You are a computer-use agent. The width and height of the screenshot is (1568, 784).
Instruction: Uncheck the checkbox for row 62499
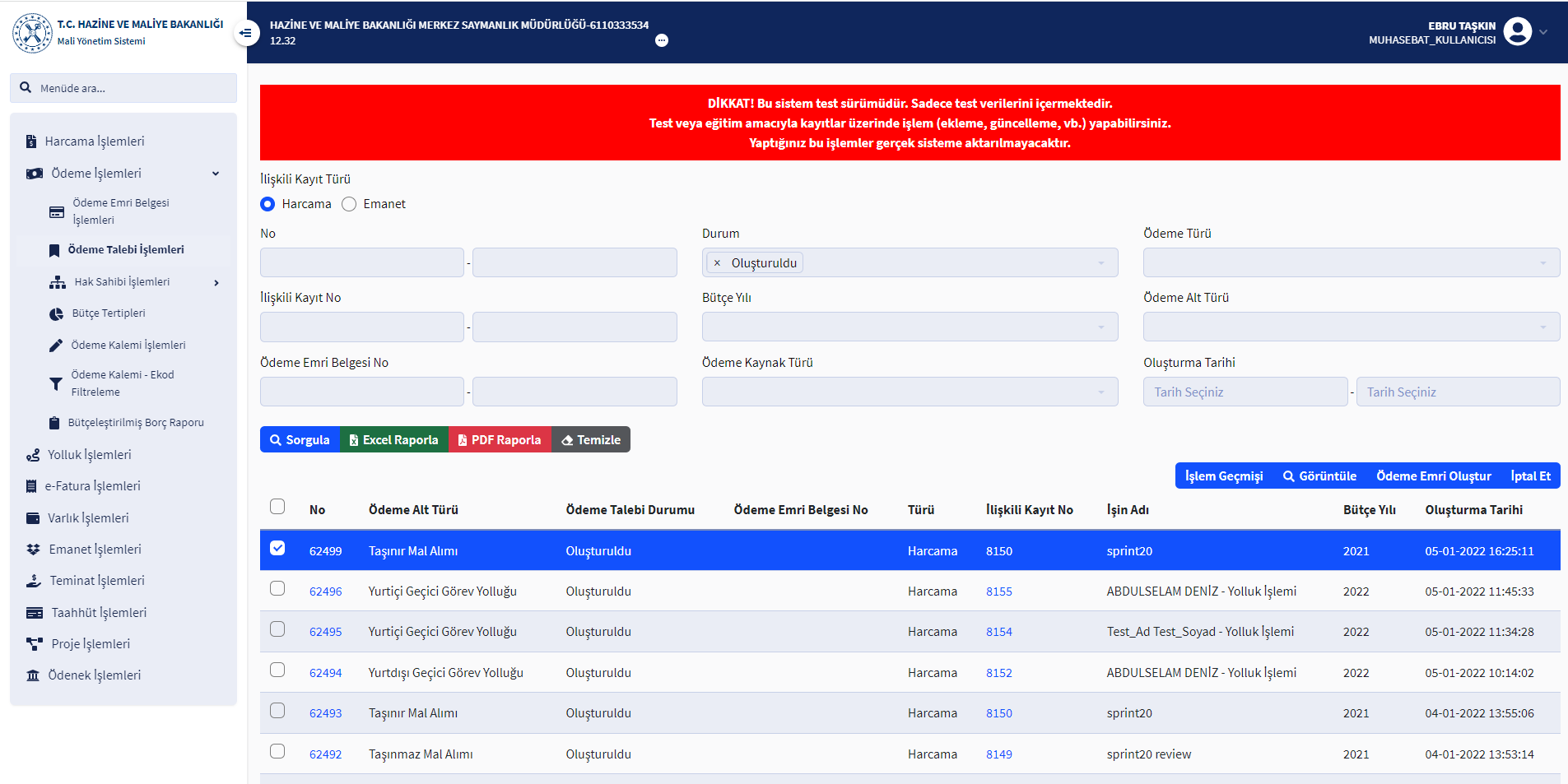277,549
